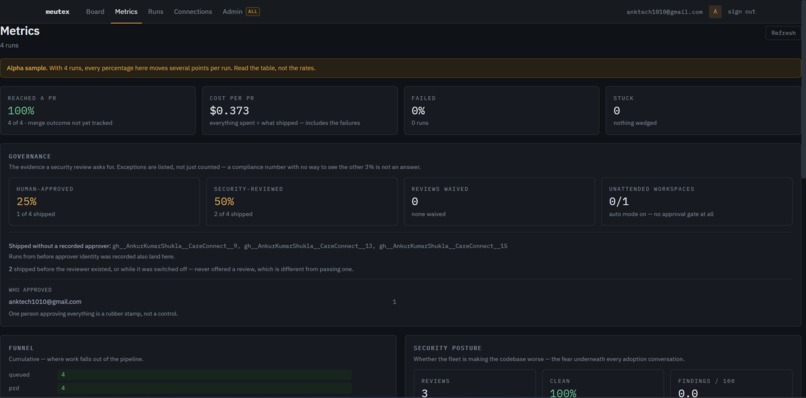Click the Reviews waived 0 value
The height and width of the screenshot is (398, 806).
[x=415, y=202]
